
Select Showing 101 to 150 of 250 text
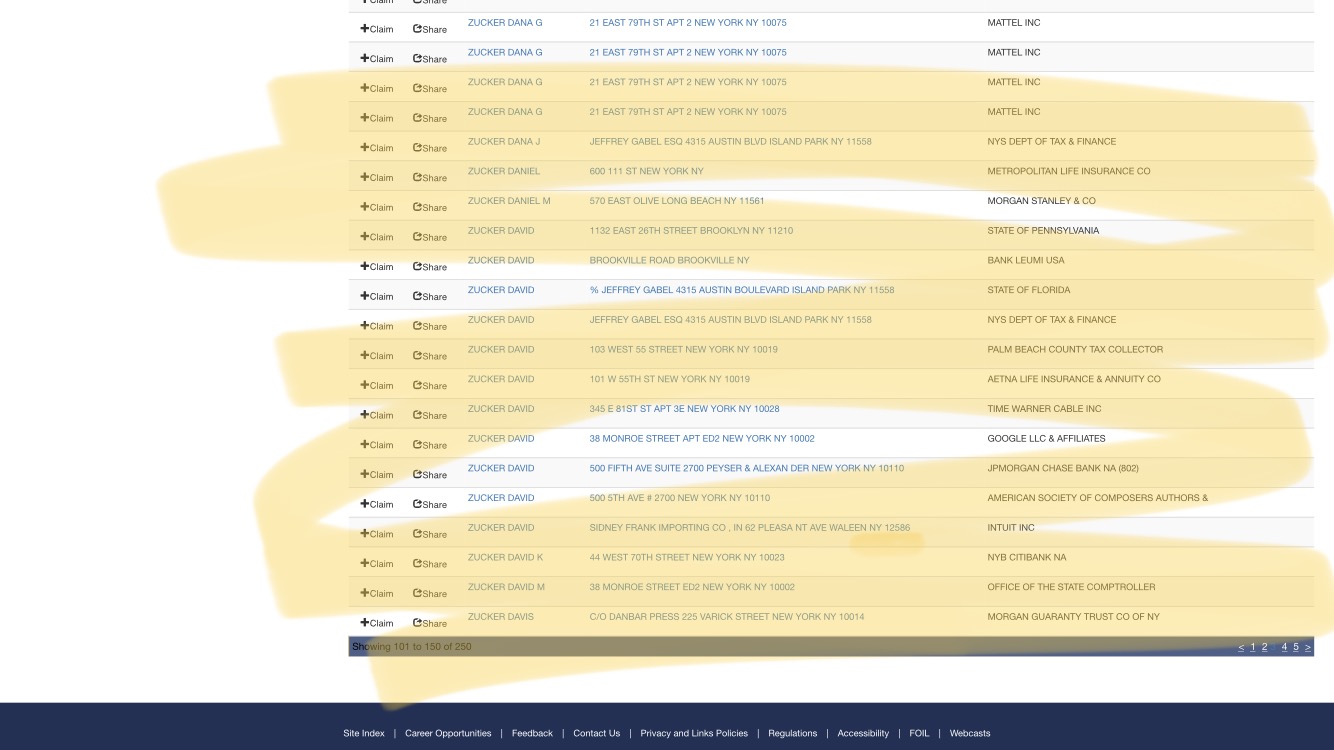(x=412, y=647)
